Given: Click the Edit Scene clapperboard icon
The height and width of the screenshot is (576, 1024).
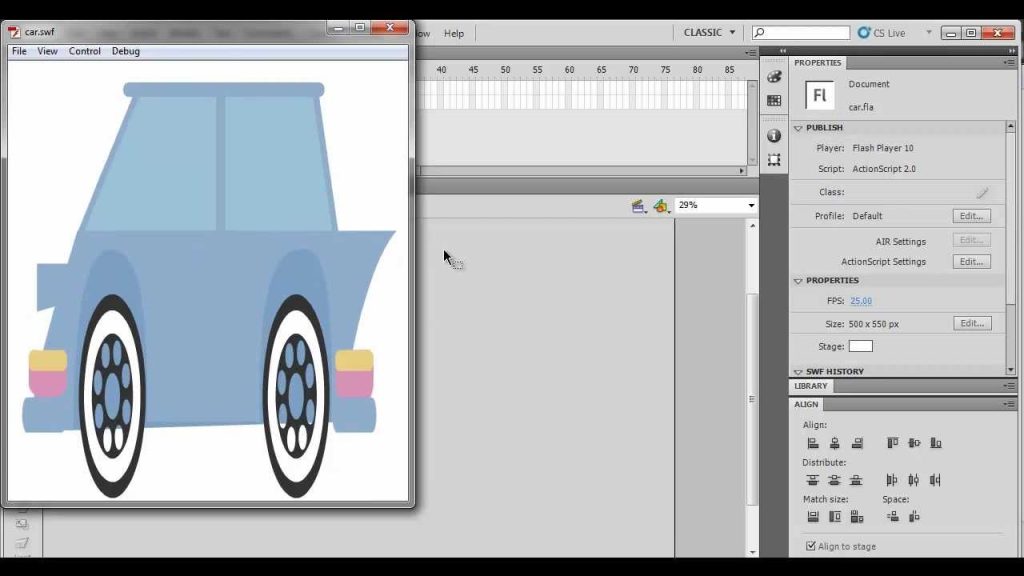Looking at the screenshot, I should [x=638, y=206].
